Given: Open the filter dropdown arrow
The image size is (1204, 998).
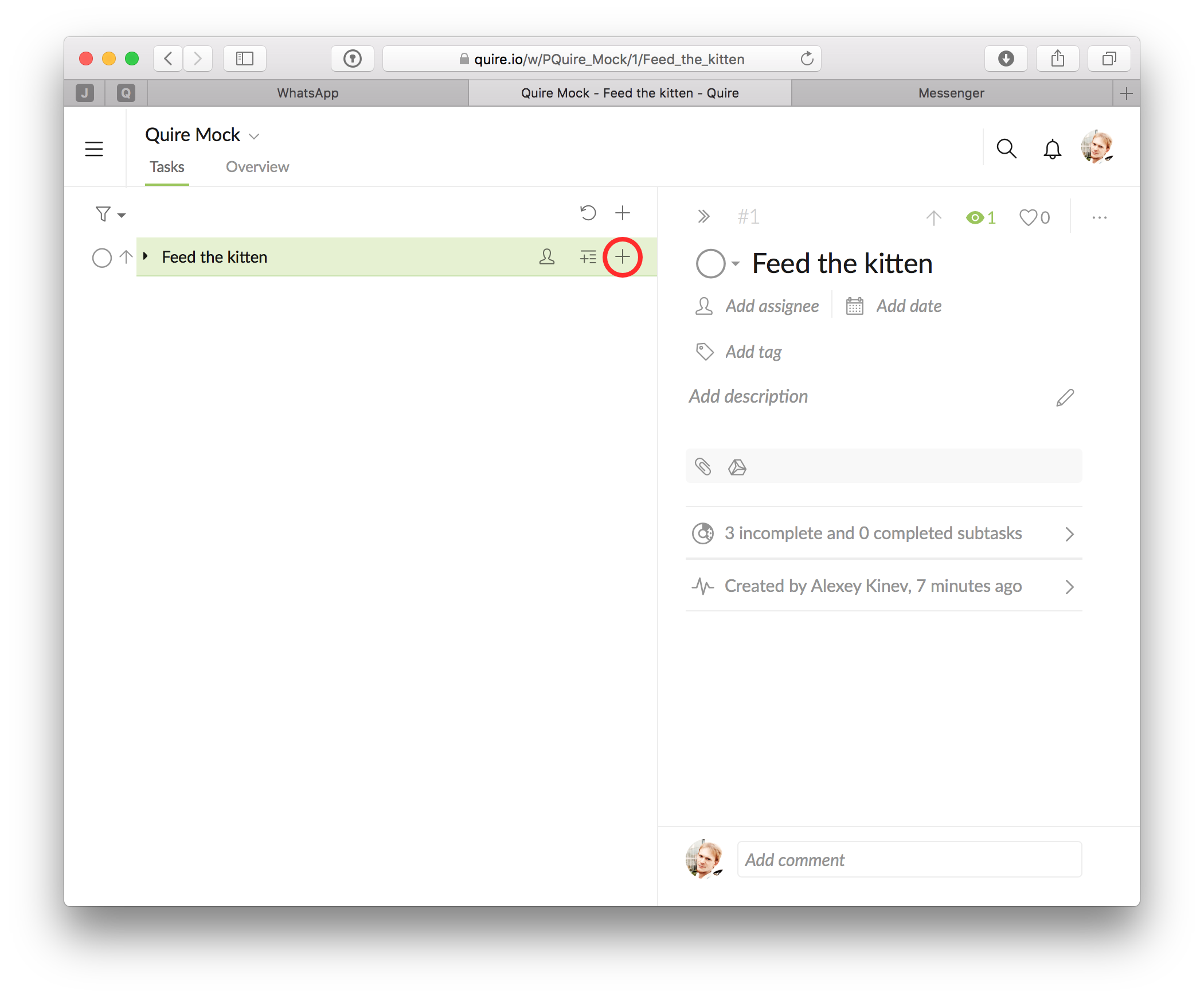Looking at the screenshot, I should [122, 215].
